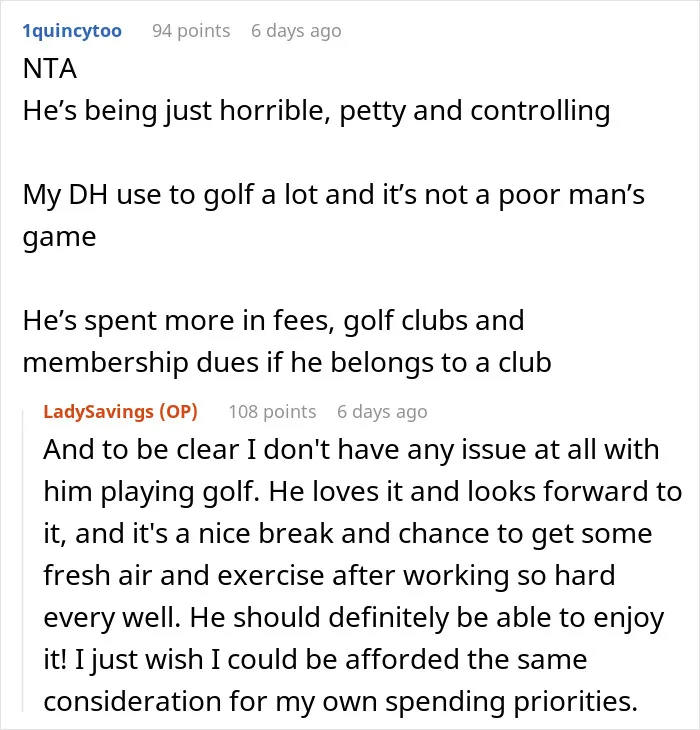The width and height of the screenshot is (700, 730).
Task: Click the "NTA" verdict text
Action: tap(50, 69)
